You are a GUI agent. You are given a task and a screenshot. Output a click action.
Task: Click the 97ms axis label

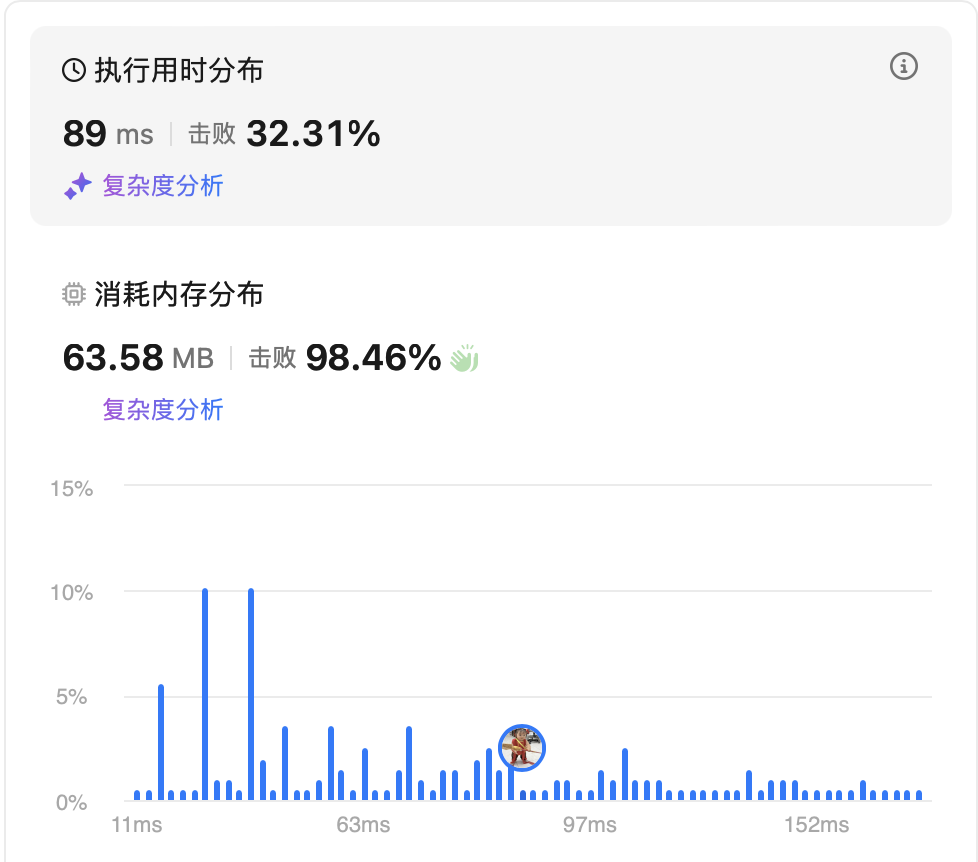click(589, 825)
